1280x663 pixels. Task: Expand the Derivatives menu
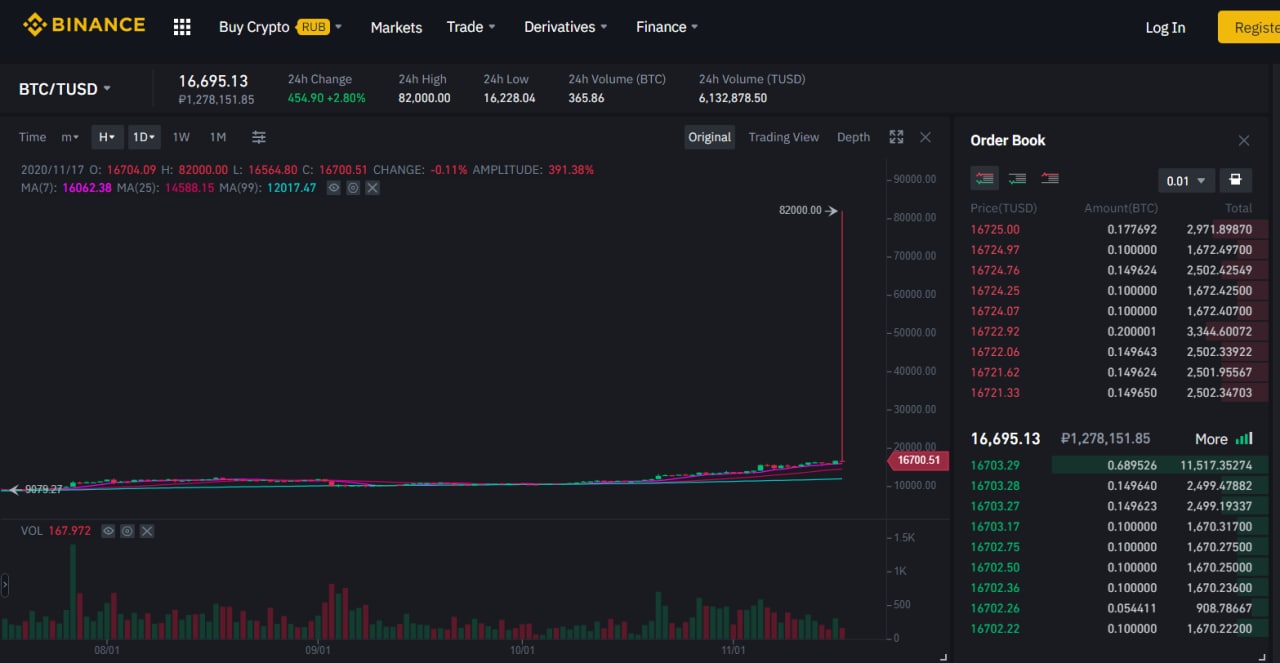(567, 27)
